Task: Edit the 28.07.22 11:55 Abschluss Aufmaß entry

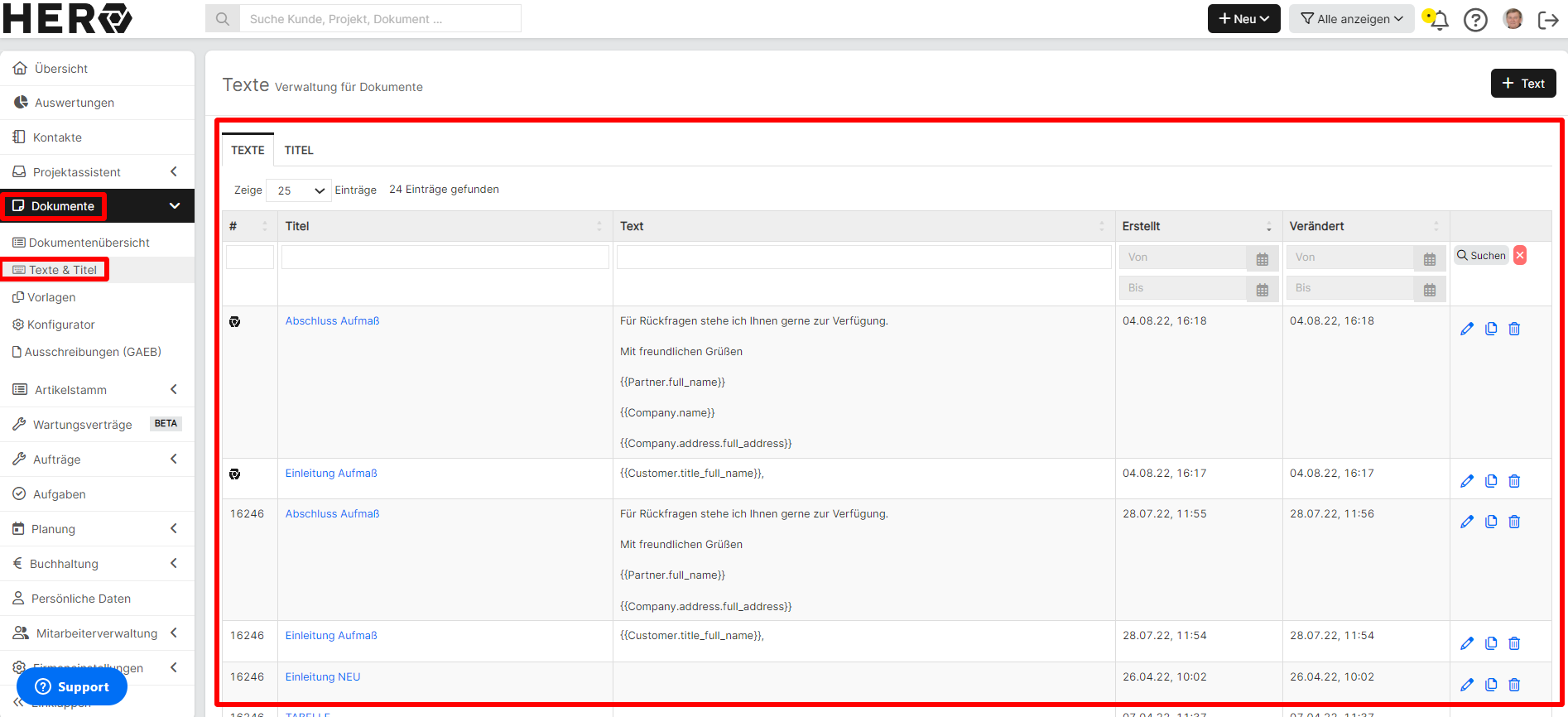Action: pos(1467,522)
